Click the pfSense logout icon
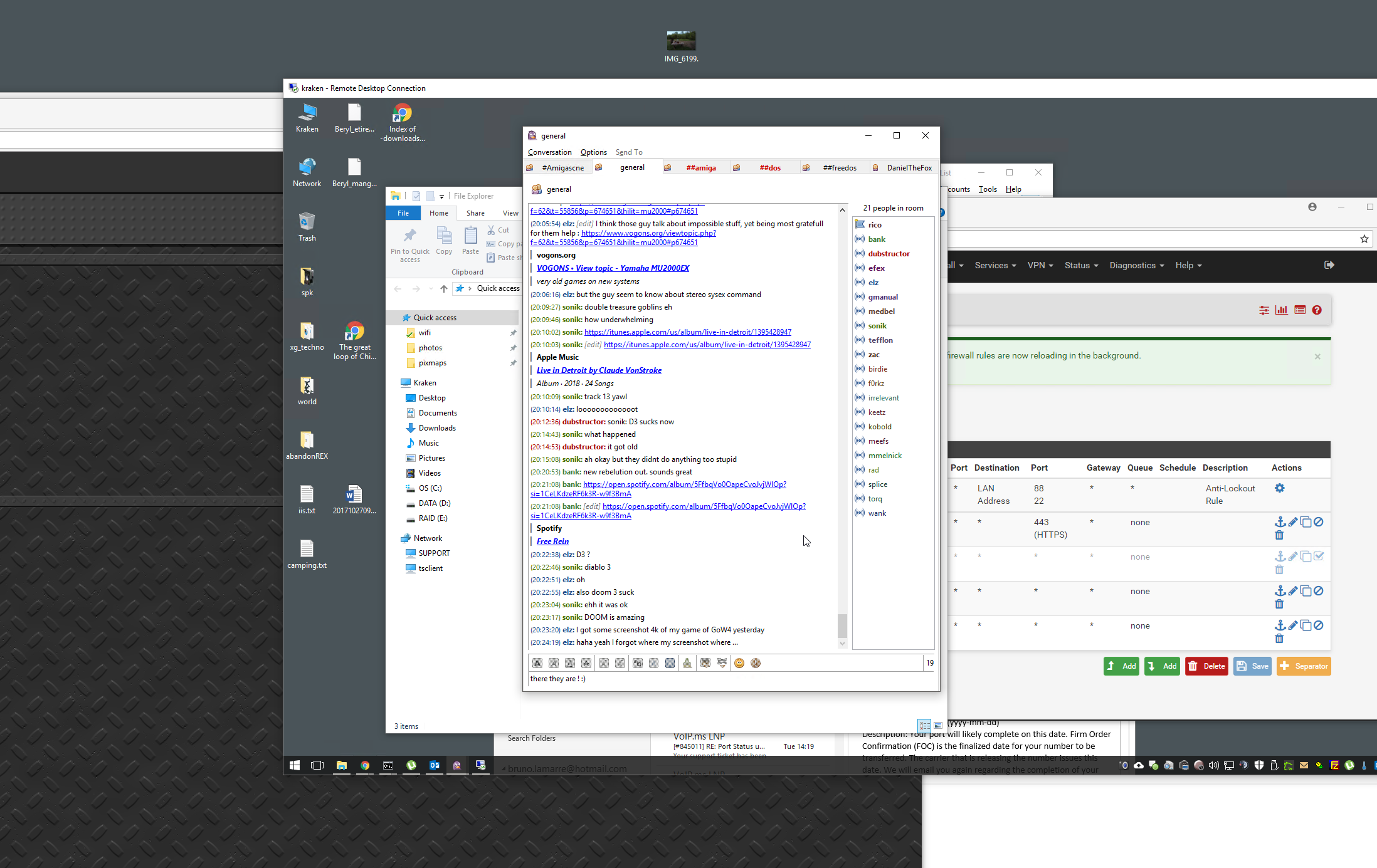1377x868 pixels. tap(1329, 265)
